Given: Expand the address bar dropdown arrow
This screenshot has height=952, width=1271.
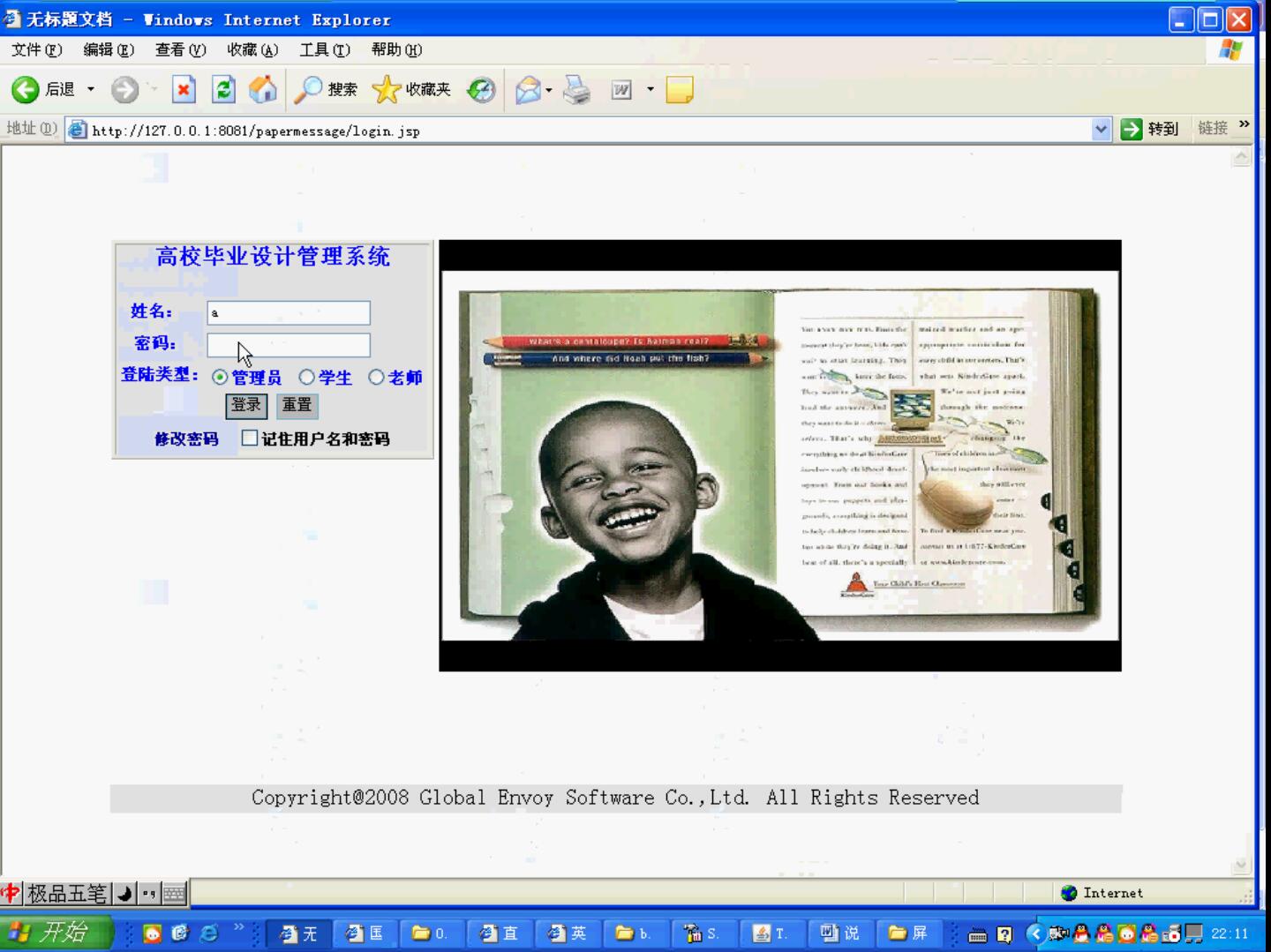Looking at the screenshot, I should 1101,130.
